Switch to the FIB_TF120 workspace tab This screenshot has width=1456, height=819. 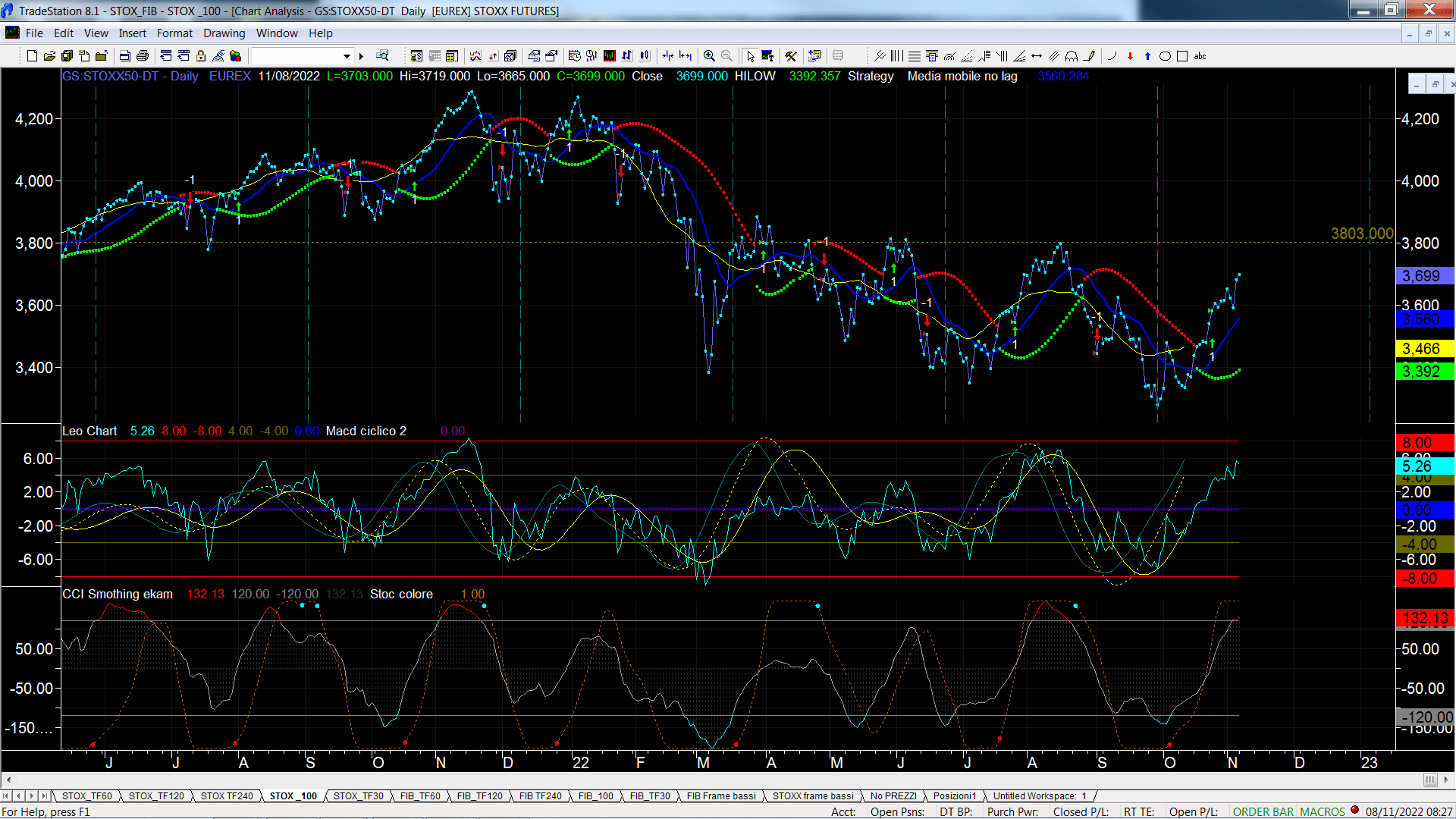(x=479, y=795)
